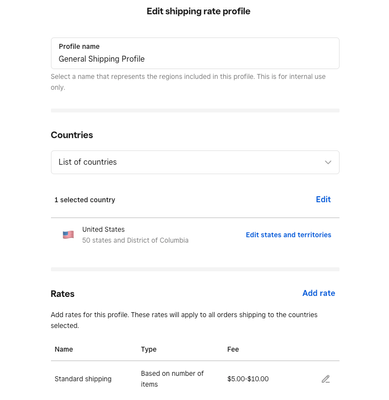Click the Countries section heading
The image size is (389, 400).
point(72,135)
